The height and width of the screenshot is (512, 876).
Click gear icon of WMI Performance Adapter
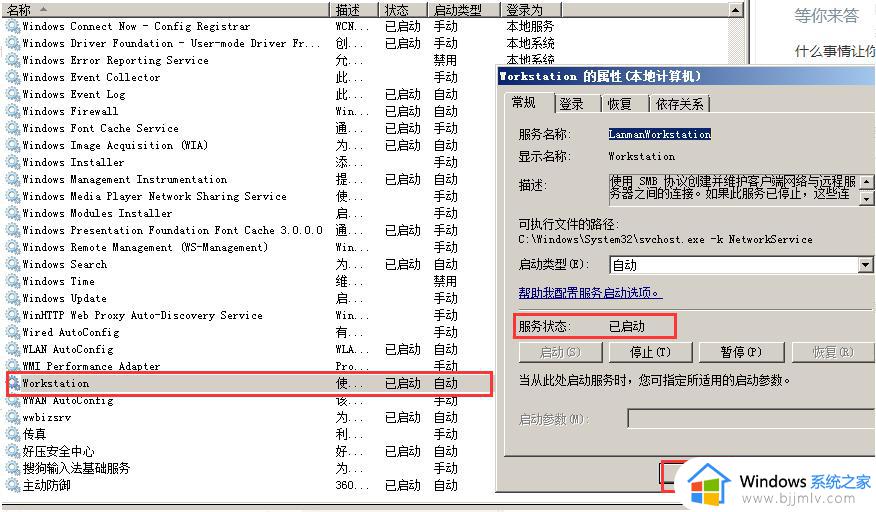(x=12, y=366)
